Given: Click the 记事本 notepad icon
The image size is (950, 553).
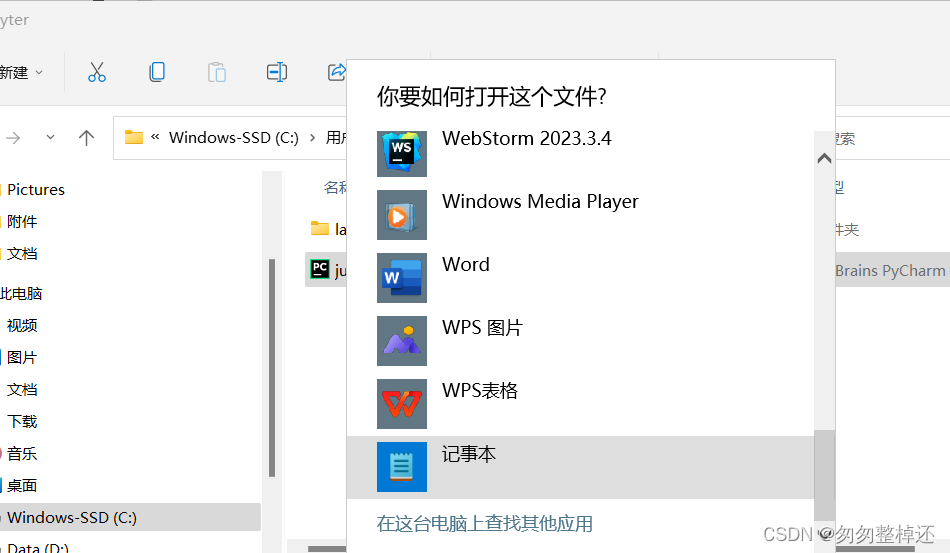Looking at the screenshot, I should [402, 467].
